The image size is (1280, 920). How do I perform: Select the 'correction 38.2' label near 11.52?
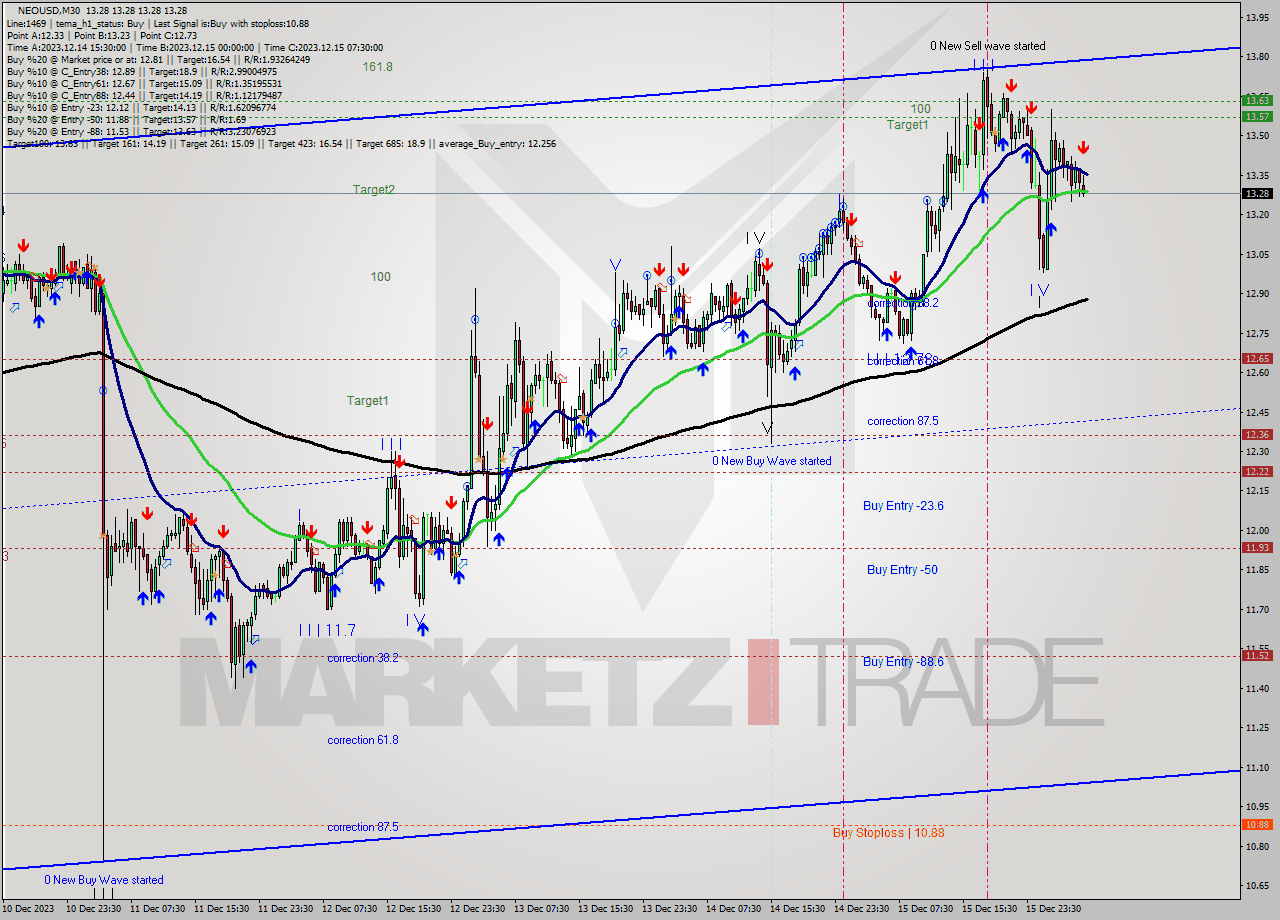[x=363, y=658]
